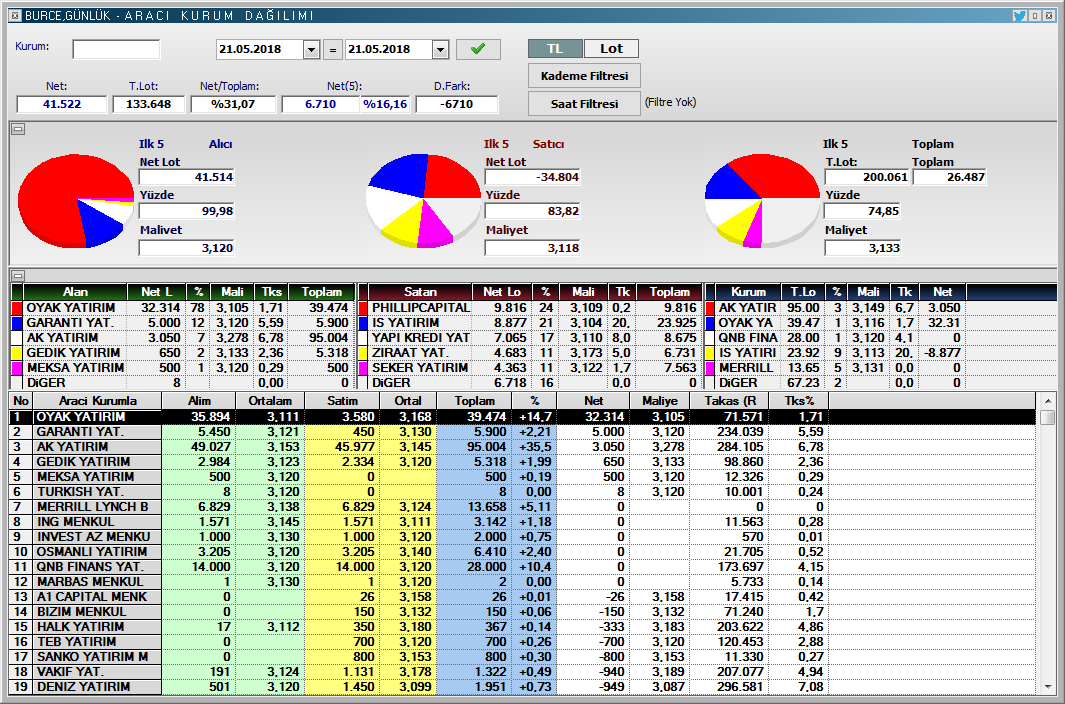
Task: Click the scroll-up arrow of main table scrollbar
Action: [1047, 401]
